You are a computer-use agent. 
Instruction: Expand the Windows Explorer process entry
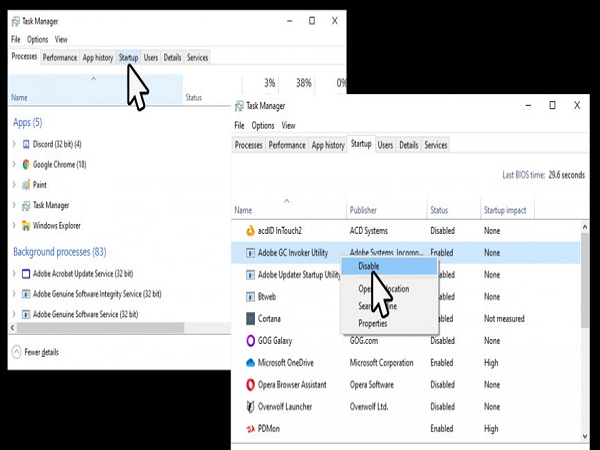coord(14,226)
